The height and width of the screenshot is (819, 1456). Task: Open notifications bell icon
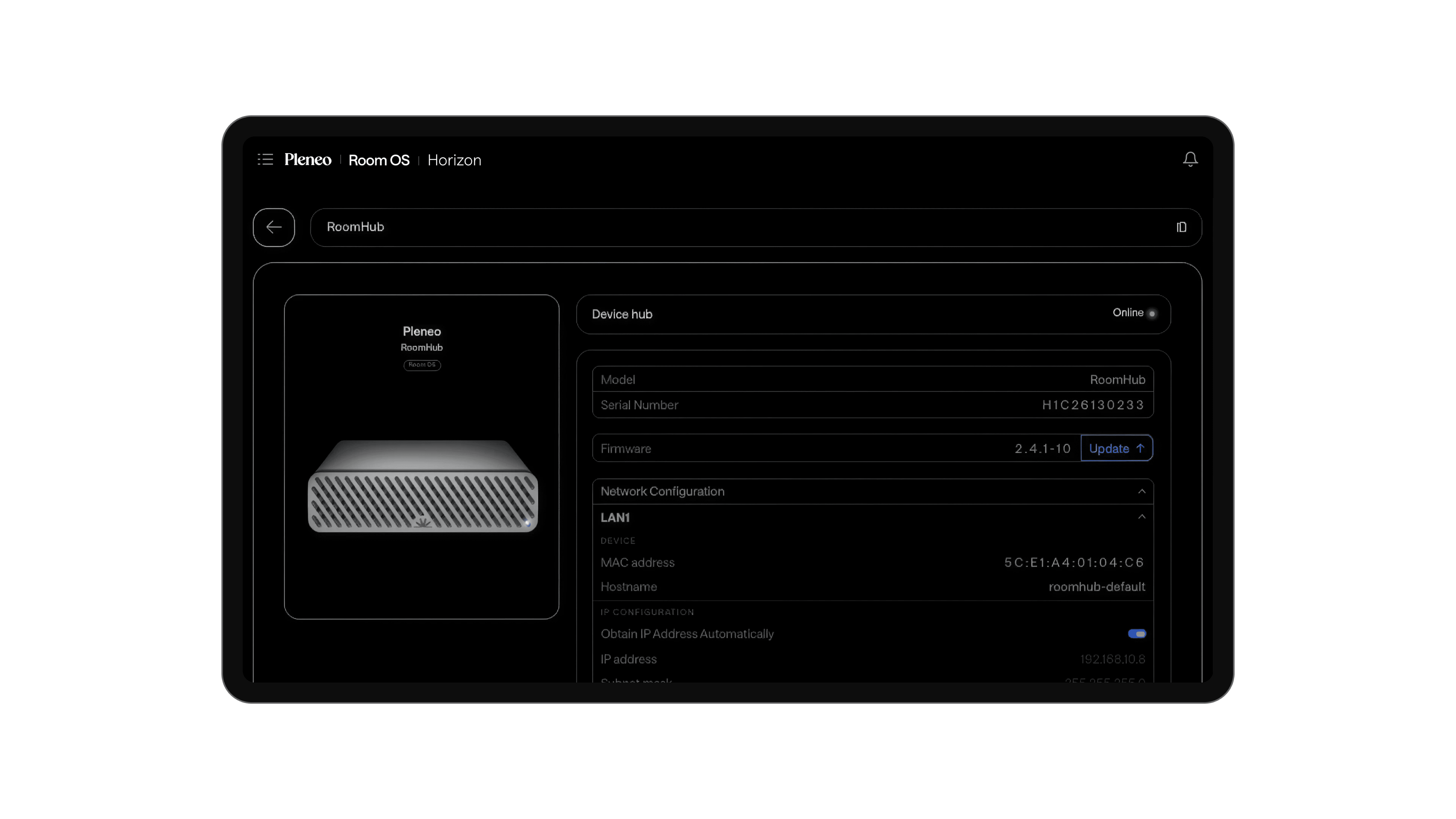click(x=1190, y=159)
